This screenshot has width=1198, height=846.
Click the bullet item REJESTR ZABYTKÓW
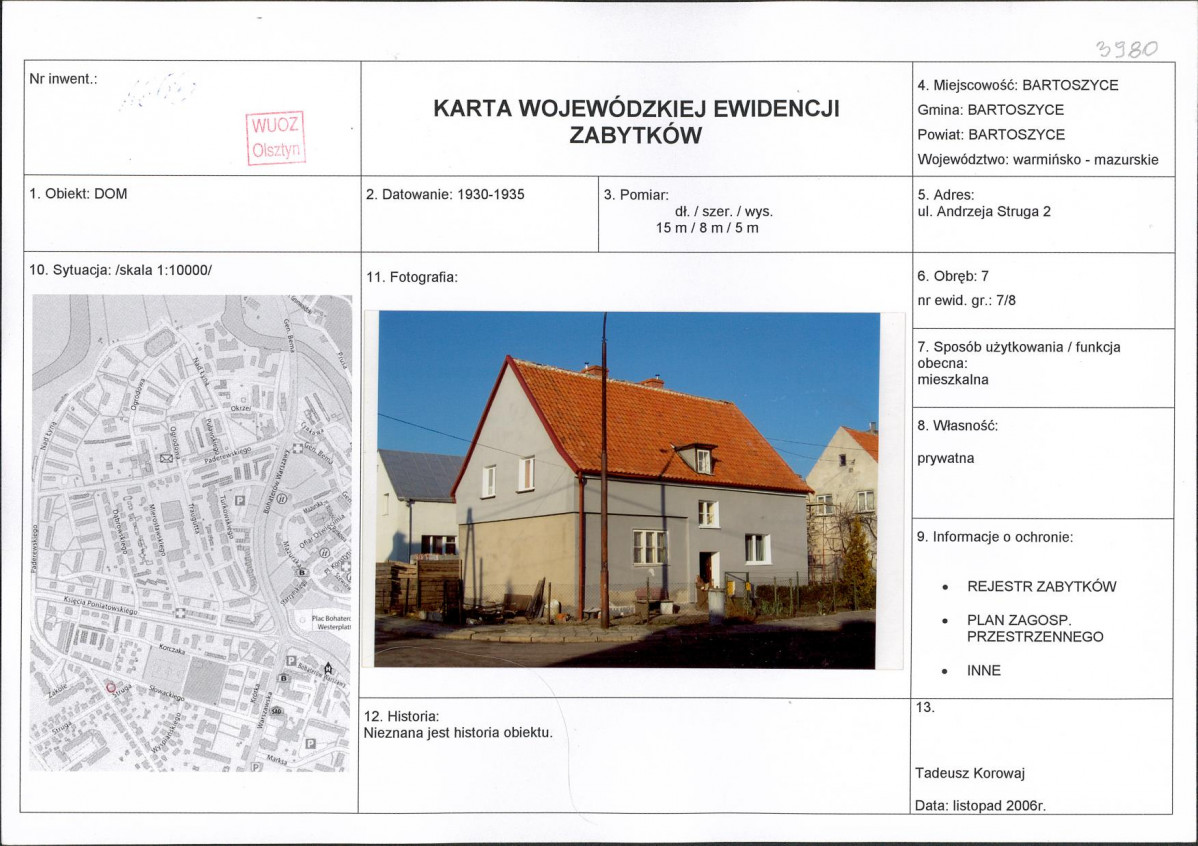(x=1041, y=586)
